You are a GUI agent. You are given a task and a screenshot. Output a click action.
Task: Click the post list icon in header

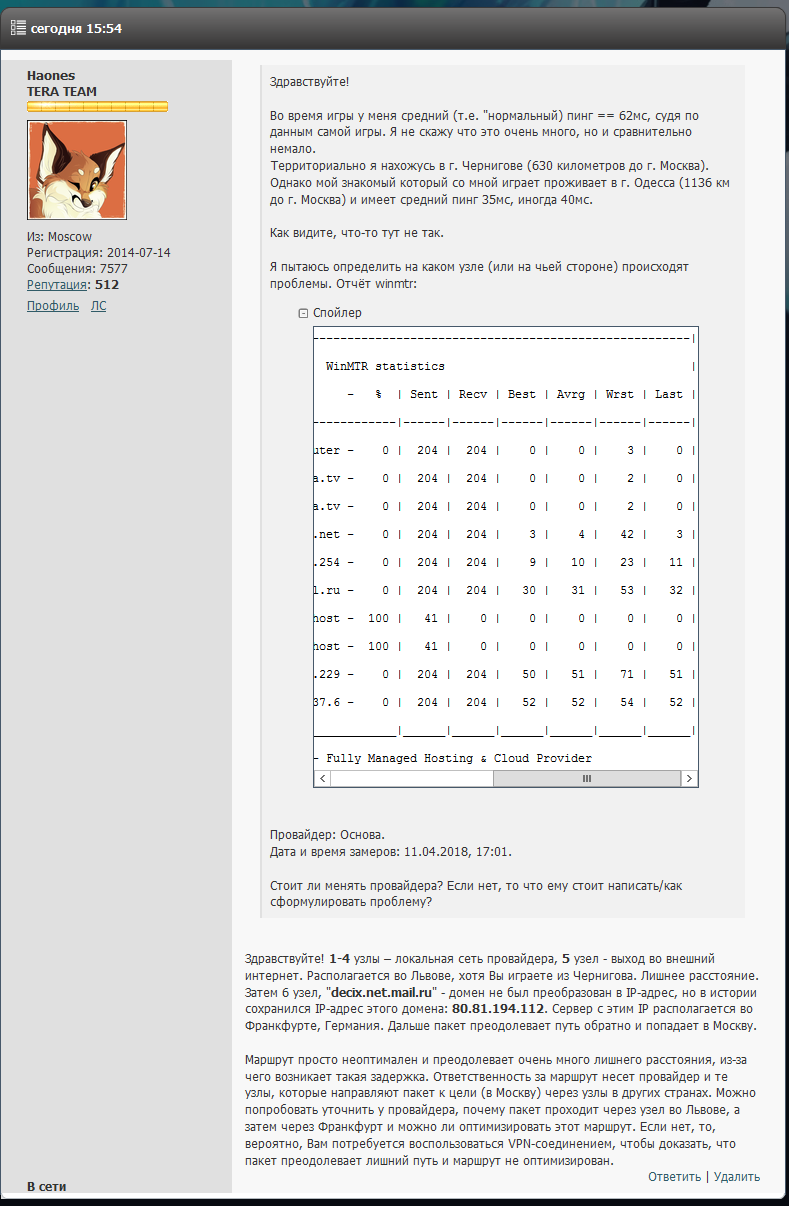click(18, 28)
